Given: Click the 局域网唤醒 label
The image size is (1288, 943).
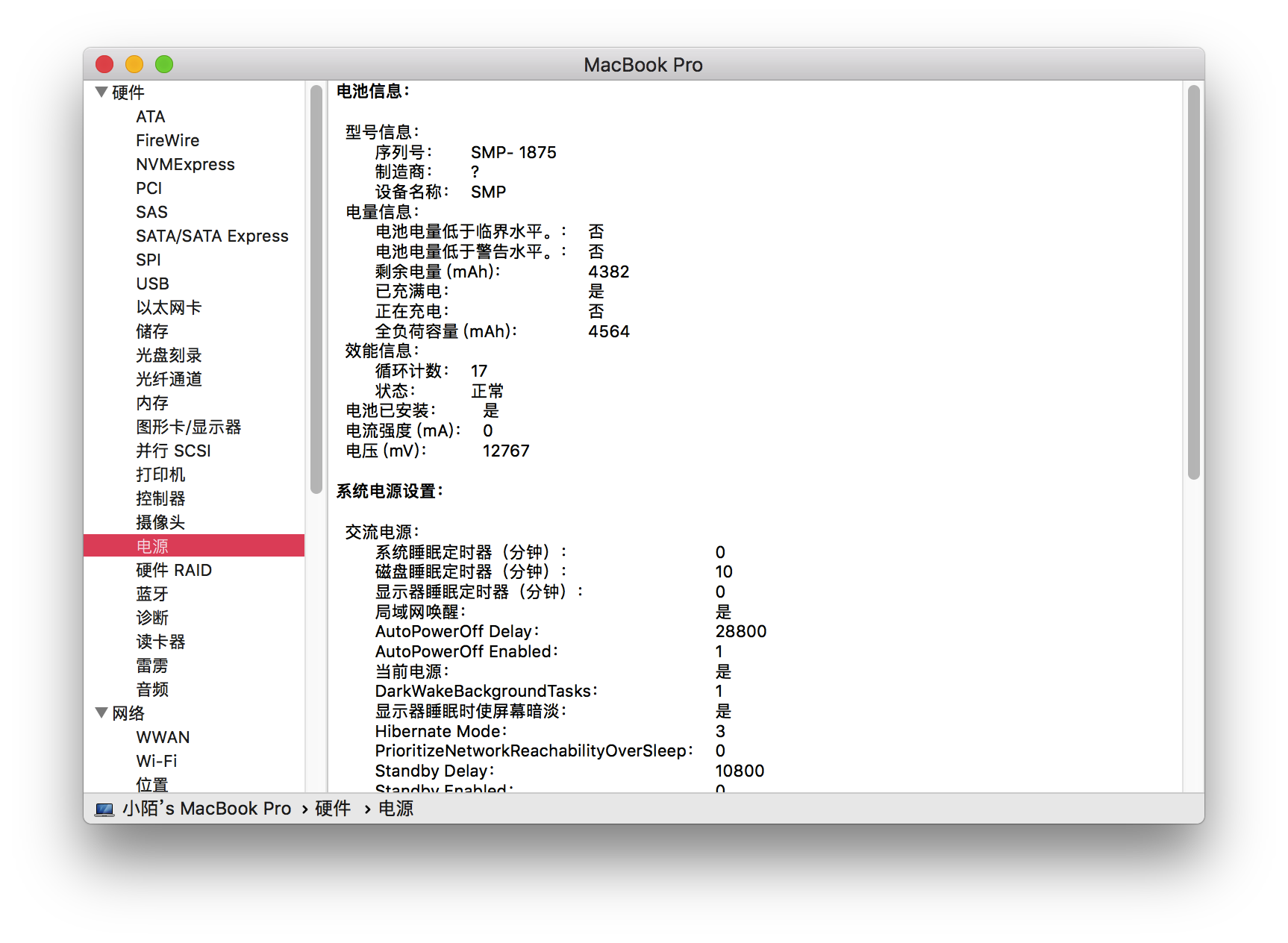Looking at the screenshot, I should [419, 612].
